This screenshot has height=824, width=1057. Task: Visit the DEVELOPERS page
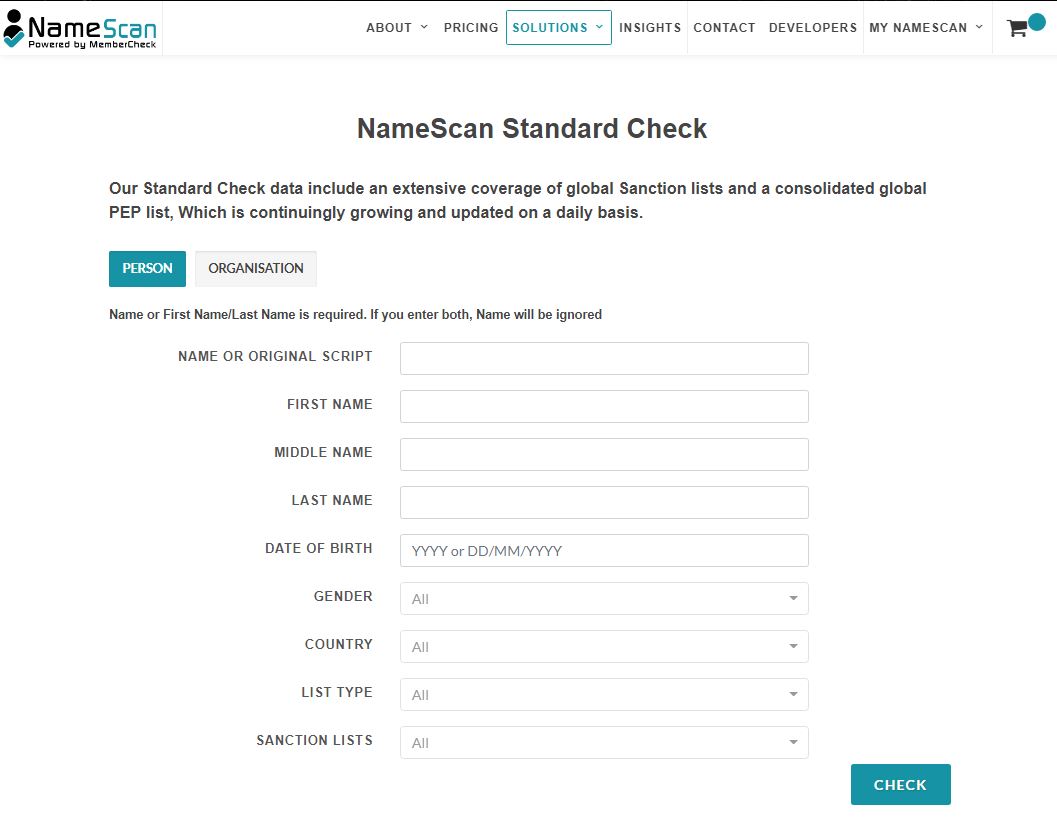(812, 28)
